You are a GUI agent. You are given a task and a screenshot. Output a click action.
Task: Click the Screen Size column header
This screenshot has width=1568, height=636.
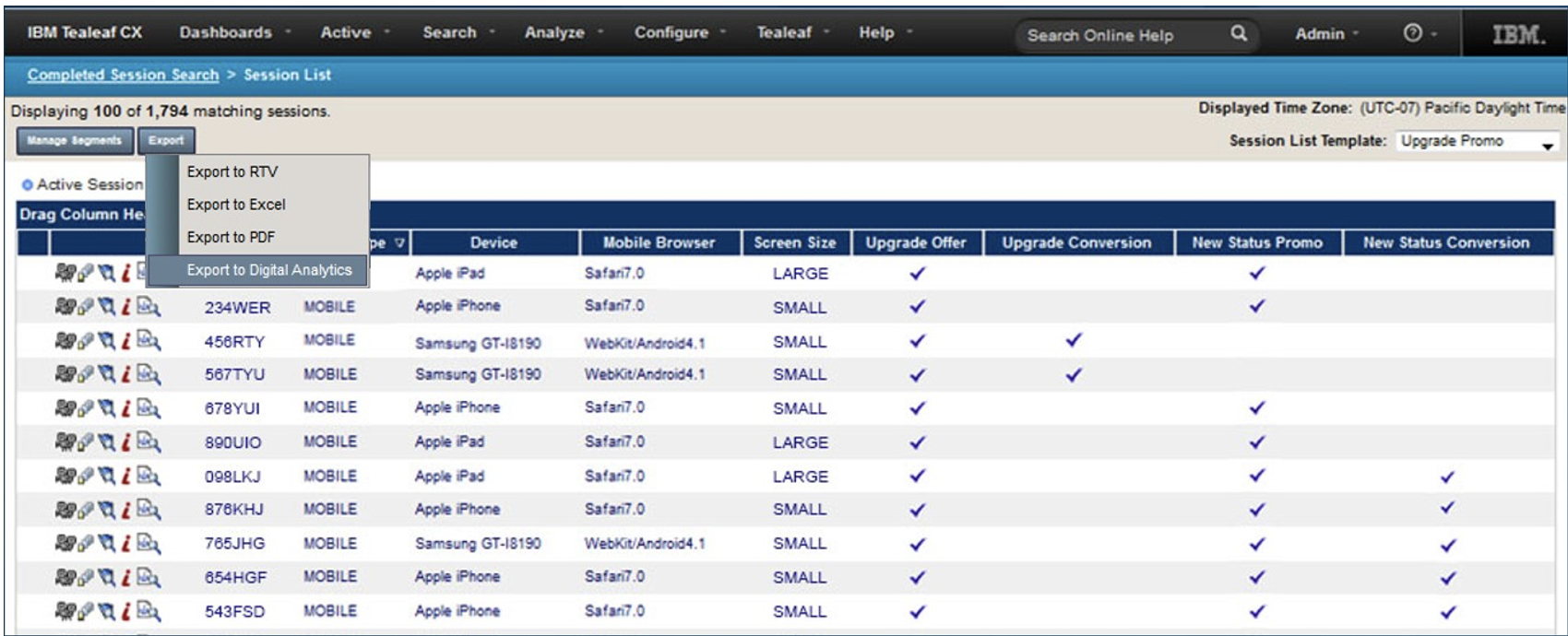pos(795,242)
